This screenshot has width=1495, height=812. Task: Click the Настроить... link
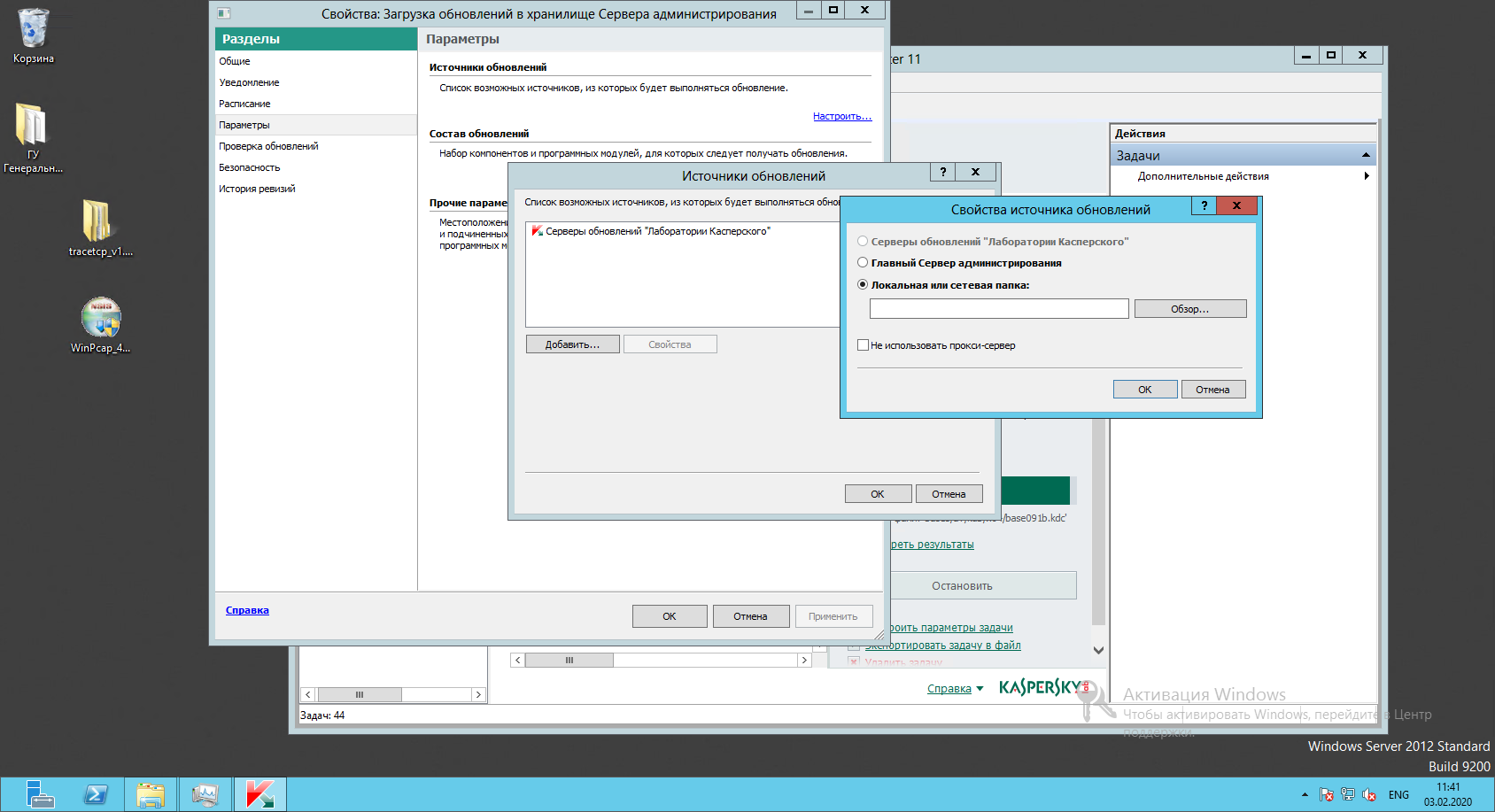click(x=841, y=116)
